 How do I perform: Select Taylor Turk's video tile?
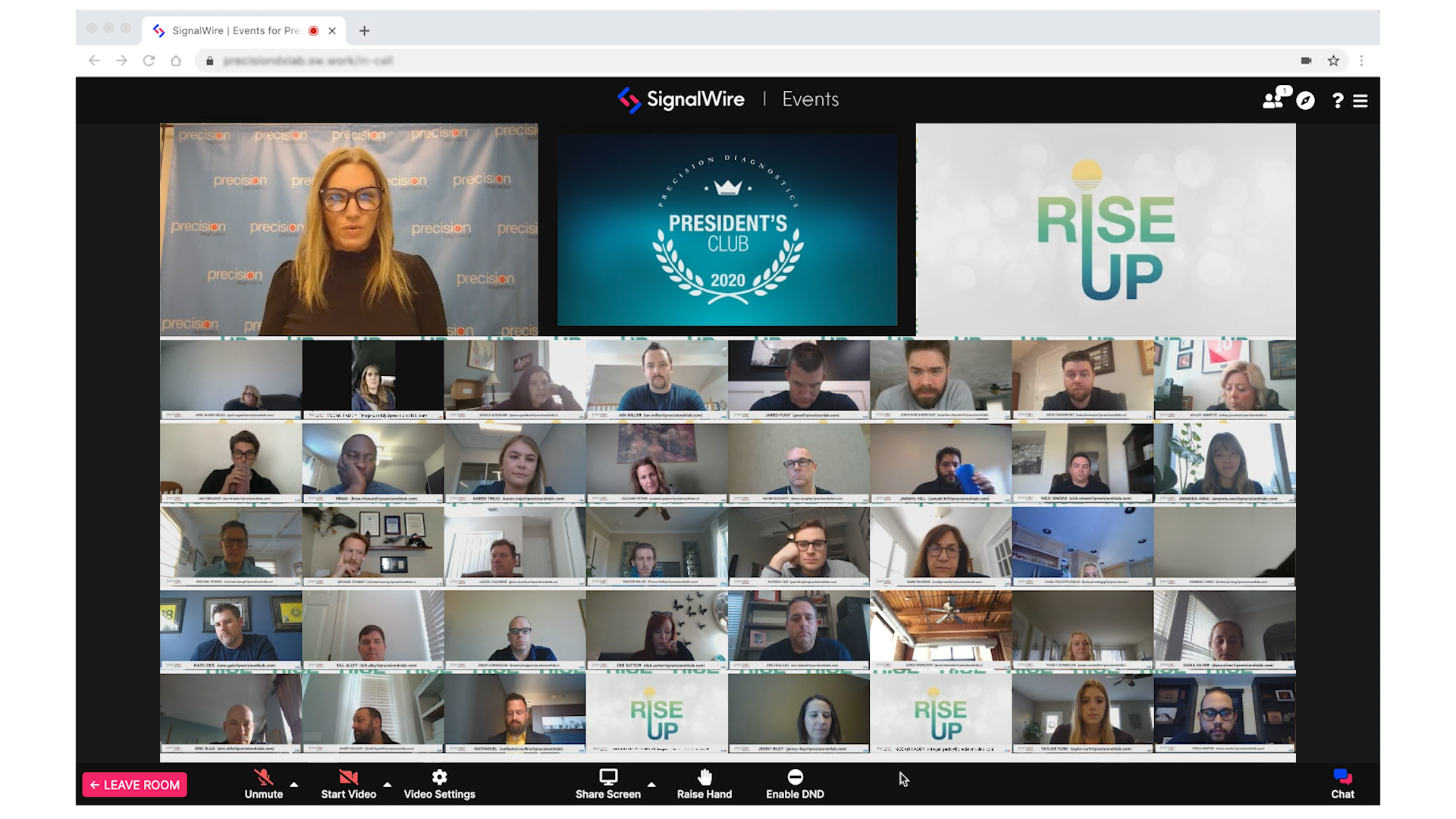coord(1082,714)
